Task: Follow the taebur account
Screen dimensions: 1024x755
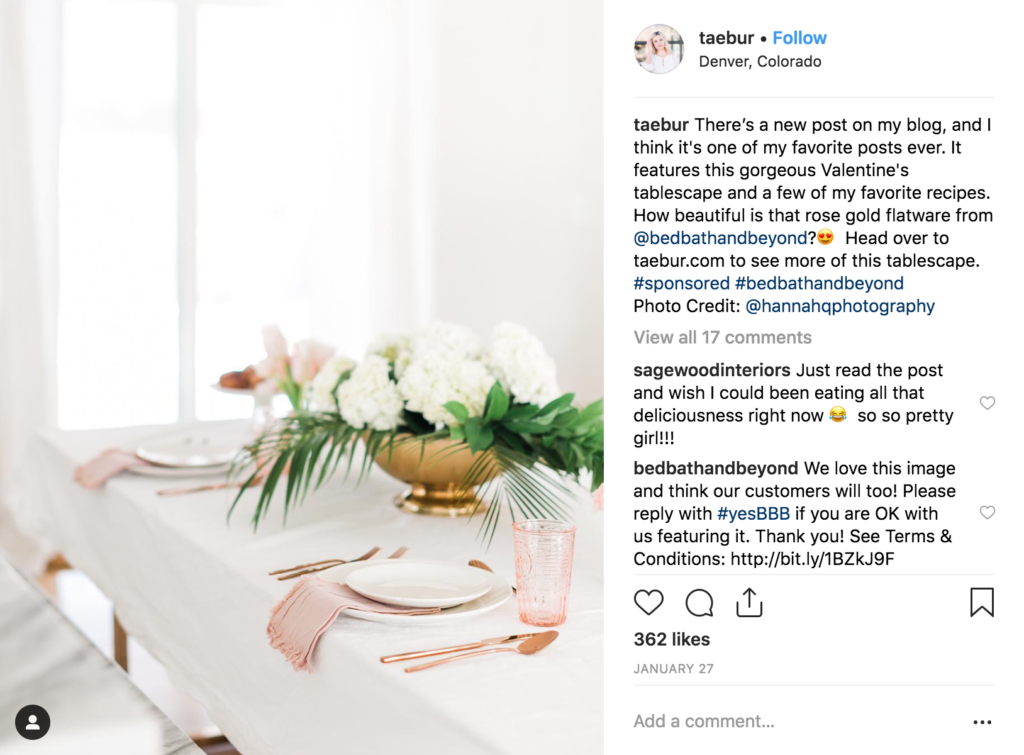Action: (799, 38)
